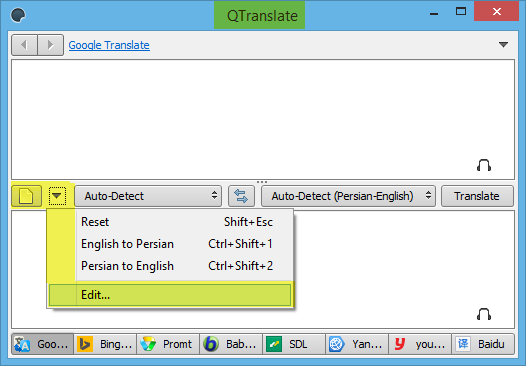Select Persian to English menu entry
Image resolution: width=526 pixels, height=366 pixels.
point(170,266)
